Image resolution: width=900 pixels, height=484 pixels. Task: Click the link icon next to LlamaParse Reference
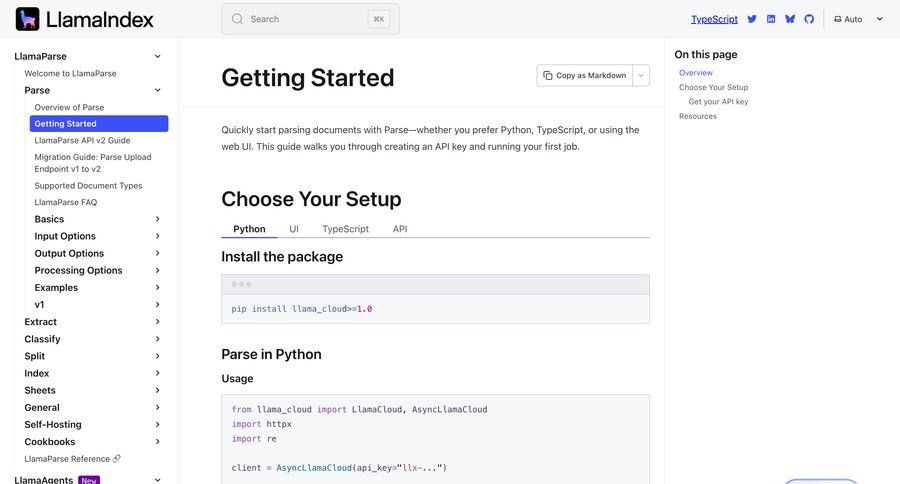(x=117, y=459)
